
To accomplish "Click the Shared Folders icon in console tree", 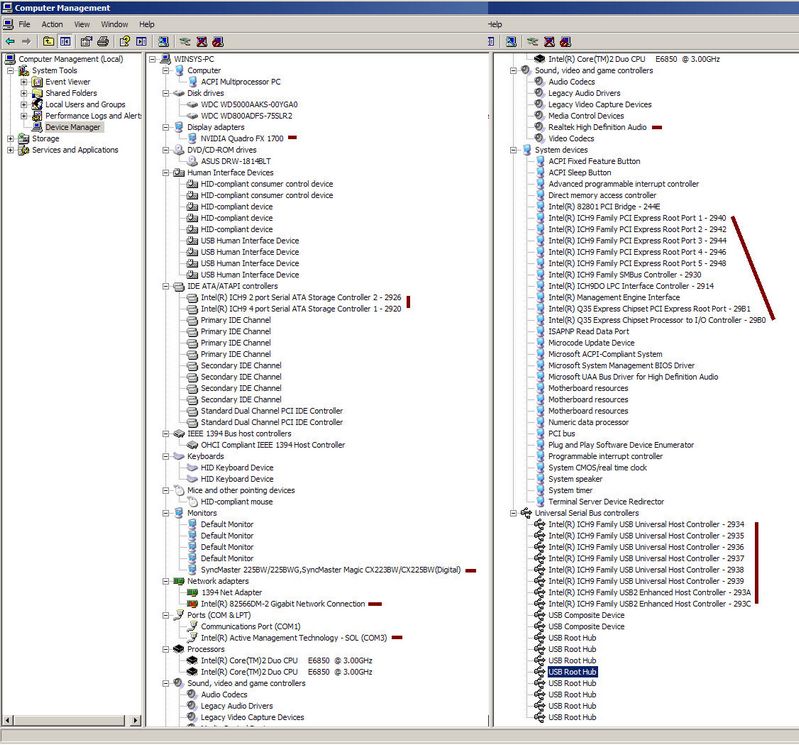I will pyautogui.click(x=37, y=93).
